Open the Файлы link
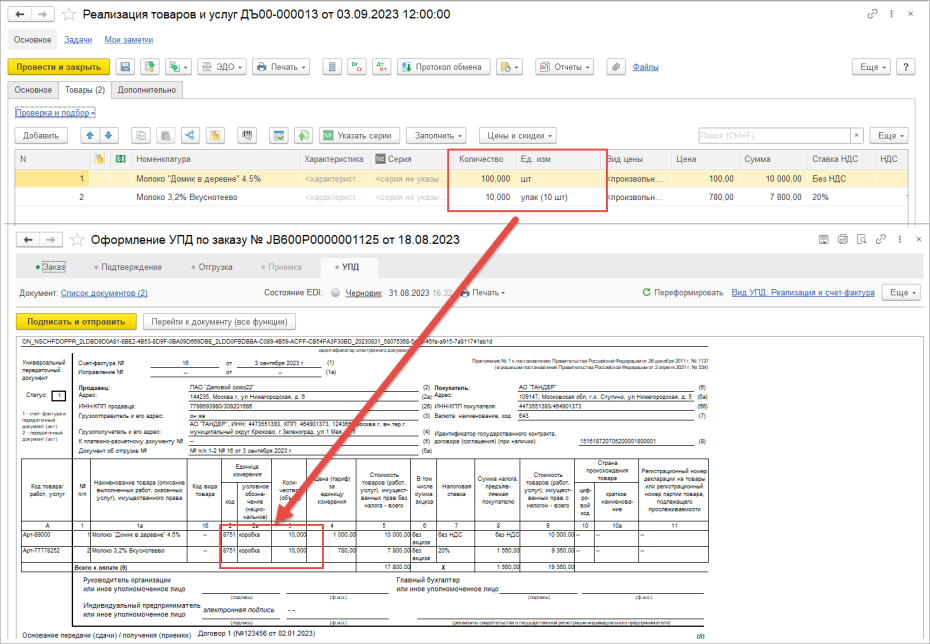This screenshot has width=930, height=644. click(x=645, y=67)
